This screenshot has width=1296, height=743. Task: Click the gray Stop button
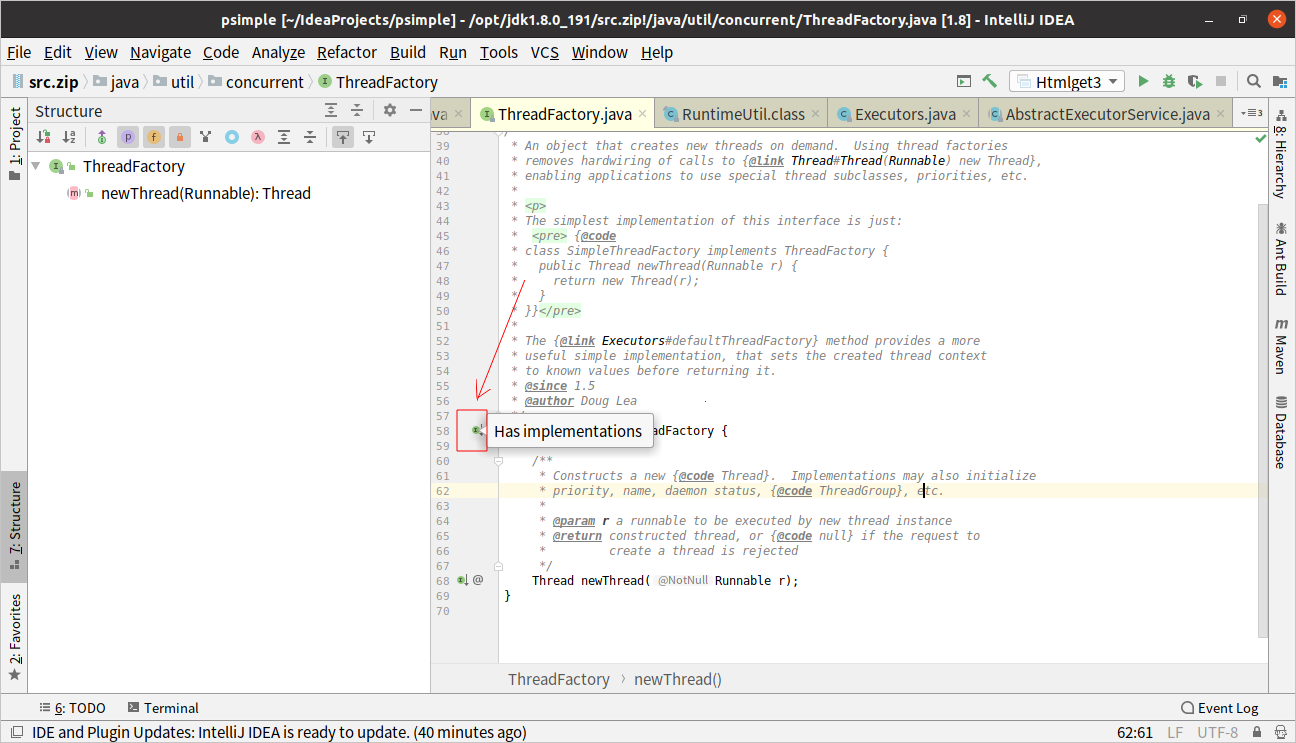click(1221, 82)
